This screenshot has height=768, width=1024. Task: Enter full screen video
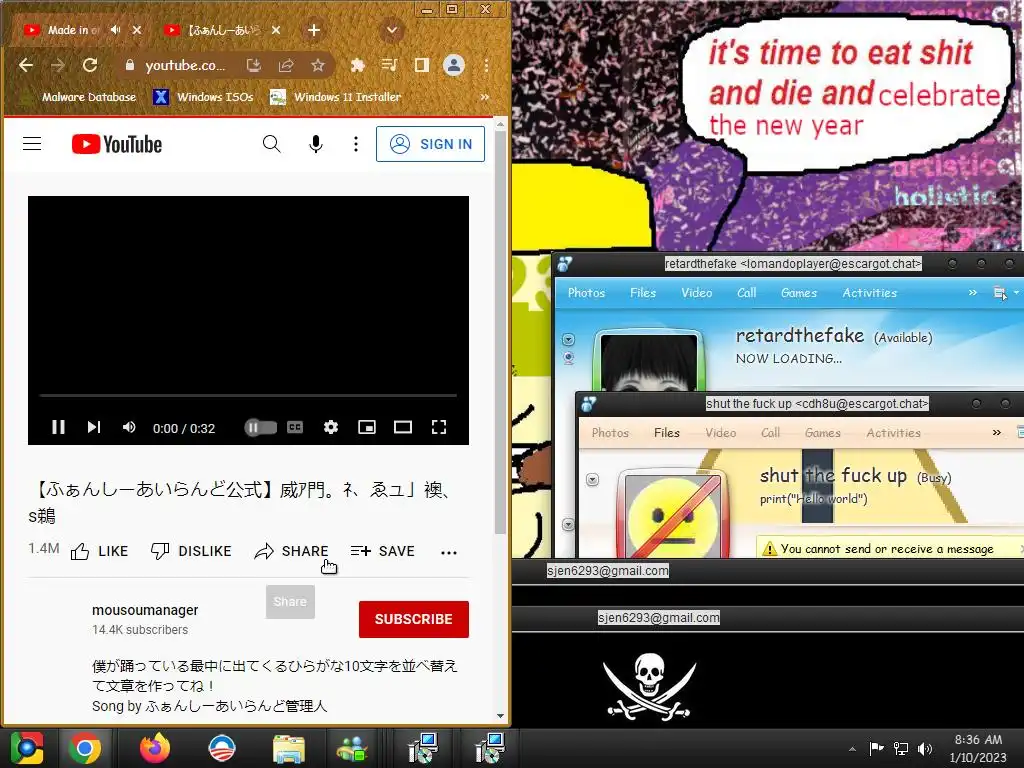tap(439, 427)
